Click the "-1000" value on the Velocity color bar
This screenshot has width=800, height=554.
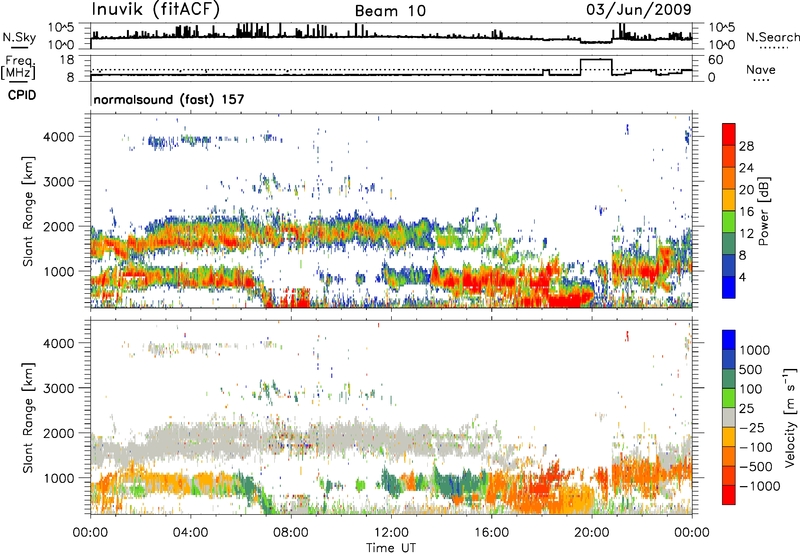tap(760, 486)
